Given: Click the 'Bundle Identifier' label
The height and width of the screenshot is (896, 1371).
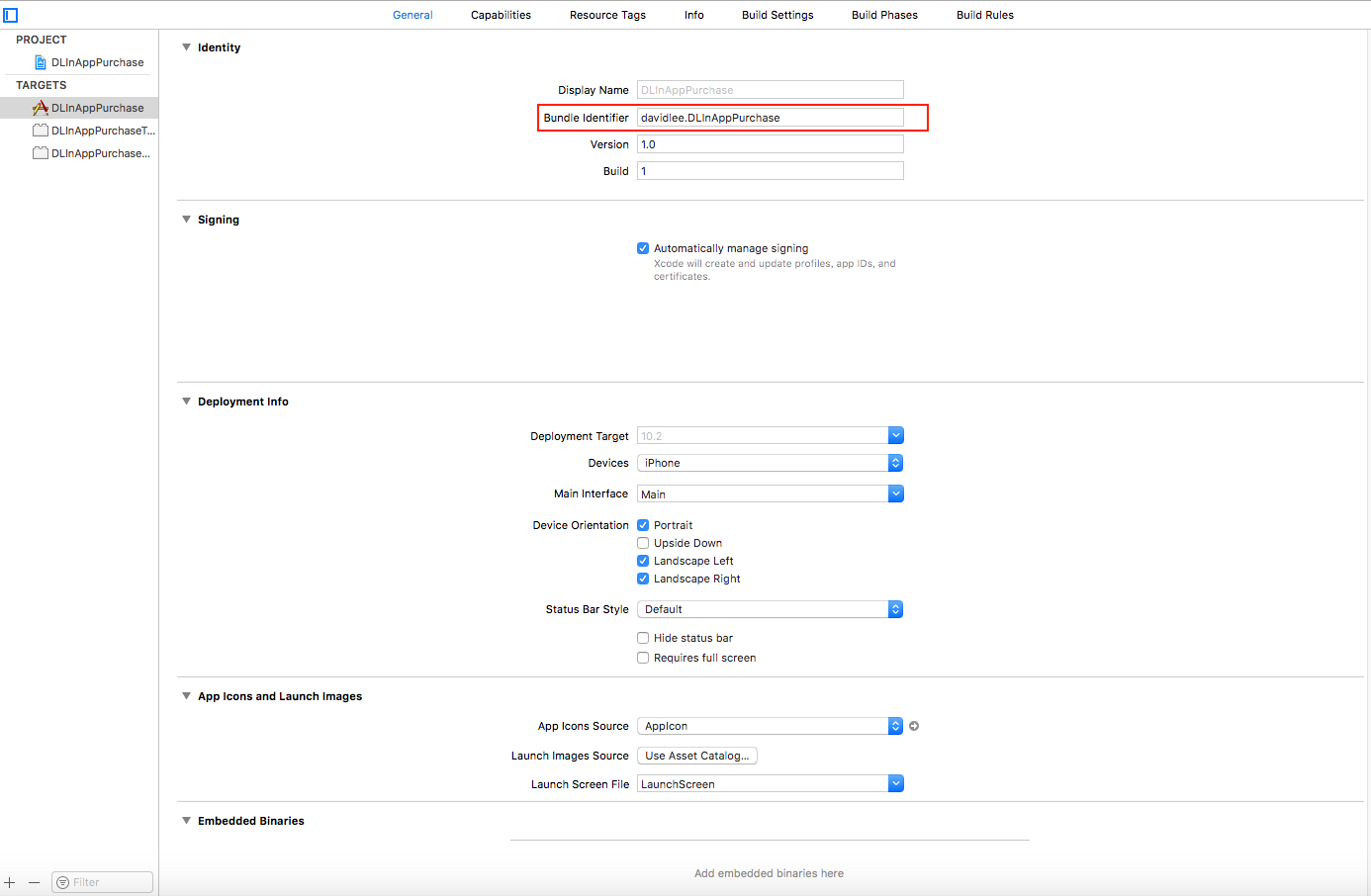Looking at the screenshot, I should pyautogui.click(x=586, y=118).
